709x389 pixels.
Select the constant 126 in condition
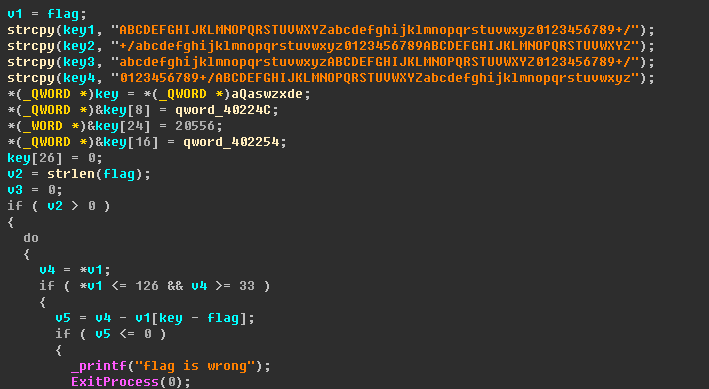147,286
